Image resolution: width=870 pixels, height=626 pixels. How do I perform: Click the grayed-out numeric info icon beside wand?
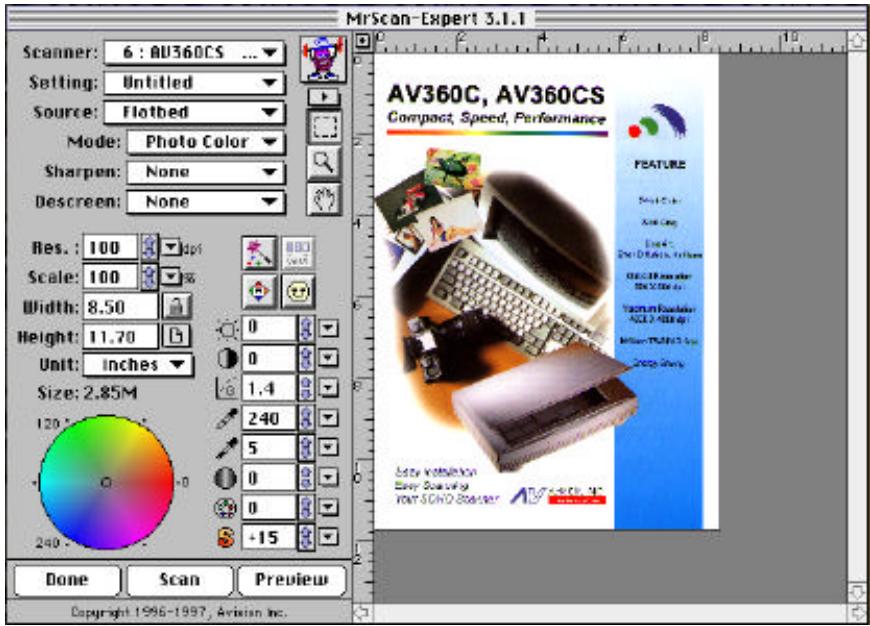point(299,253)
